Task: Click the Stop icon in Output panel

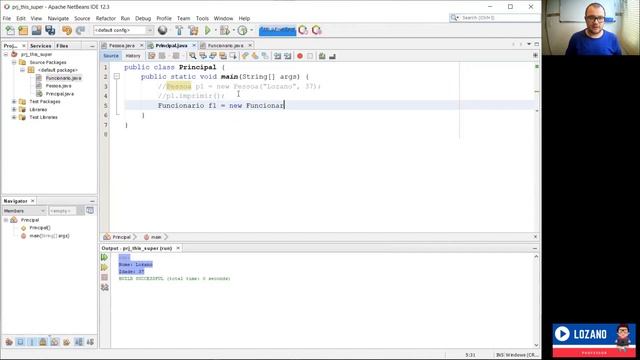Action: pos(104,277)
